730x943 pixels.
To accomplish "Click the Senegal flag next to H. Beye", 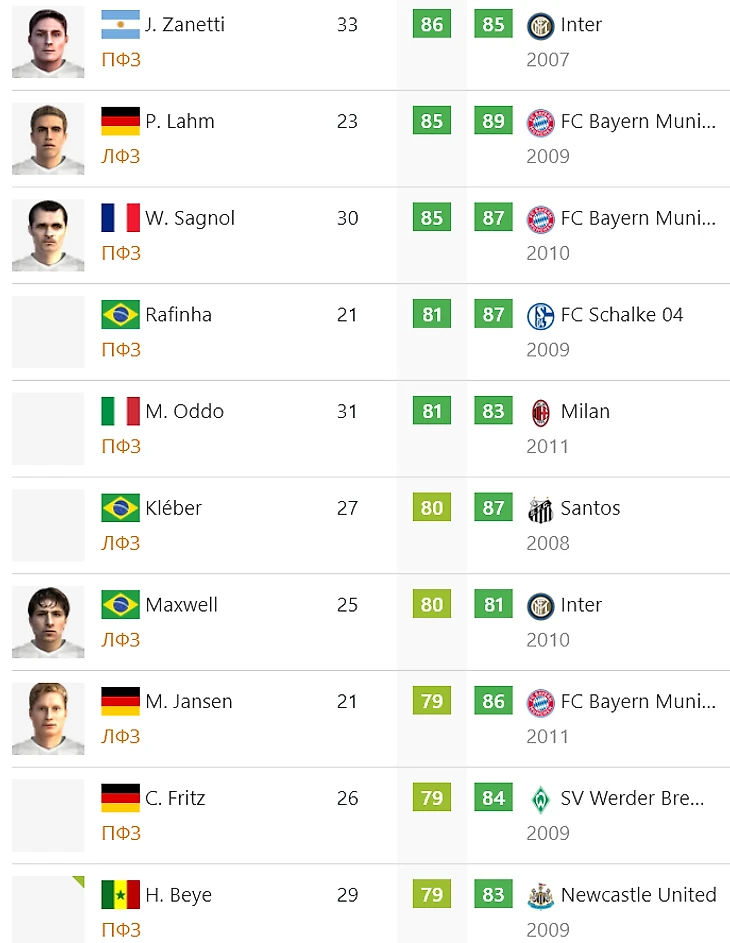I will point(120,895).
